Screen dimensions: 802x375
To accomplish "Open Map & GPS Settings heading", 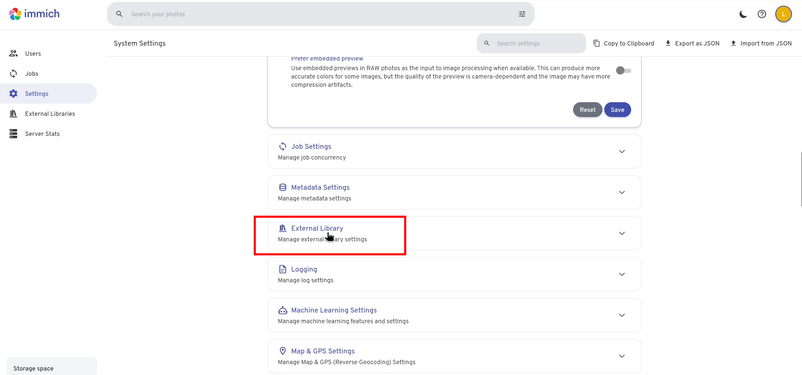I will [x=323, y=351].
